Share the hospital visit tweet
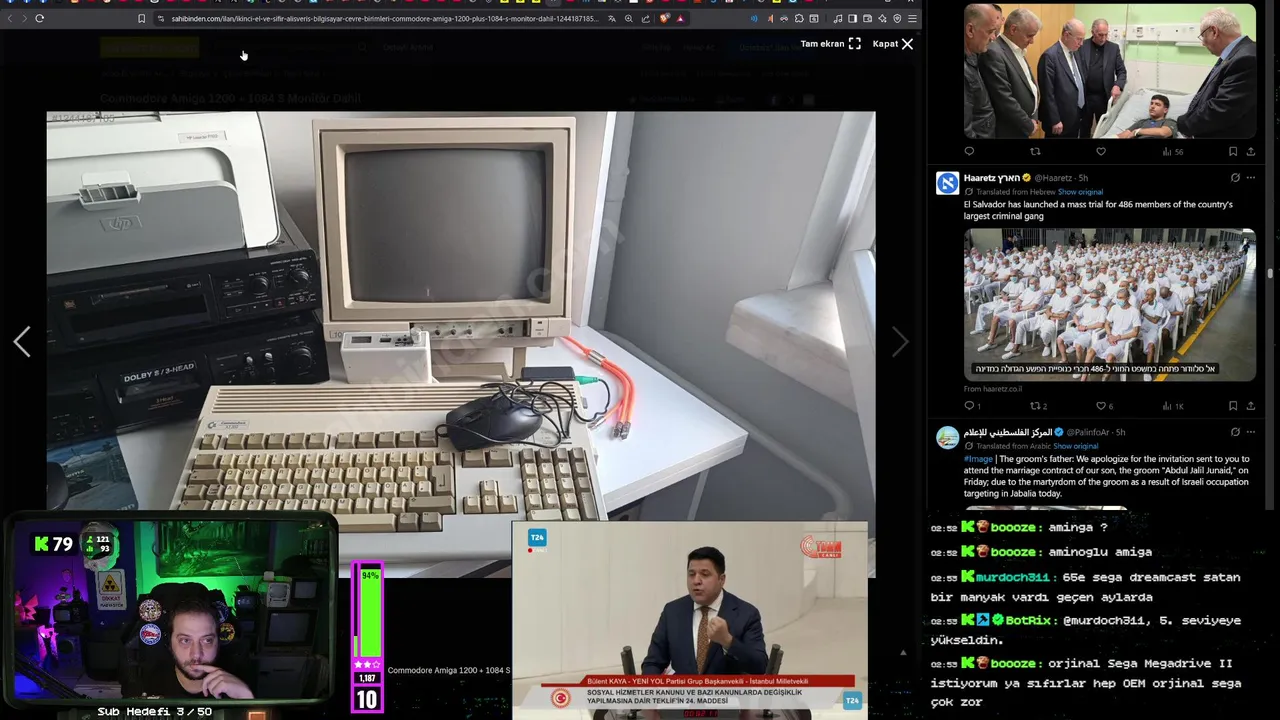The height and width of the screenshot is (720, 1280). [x=1250, y=152]
